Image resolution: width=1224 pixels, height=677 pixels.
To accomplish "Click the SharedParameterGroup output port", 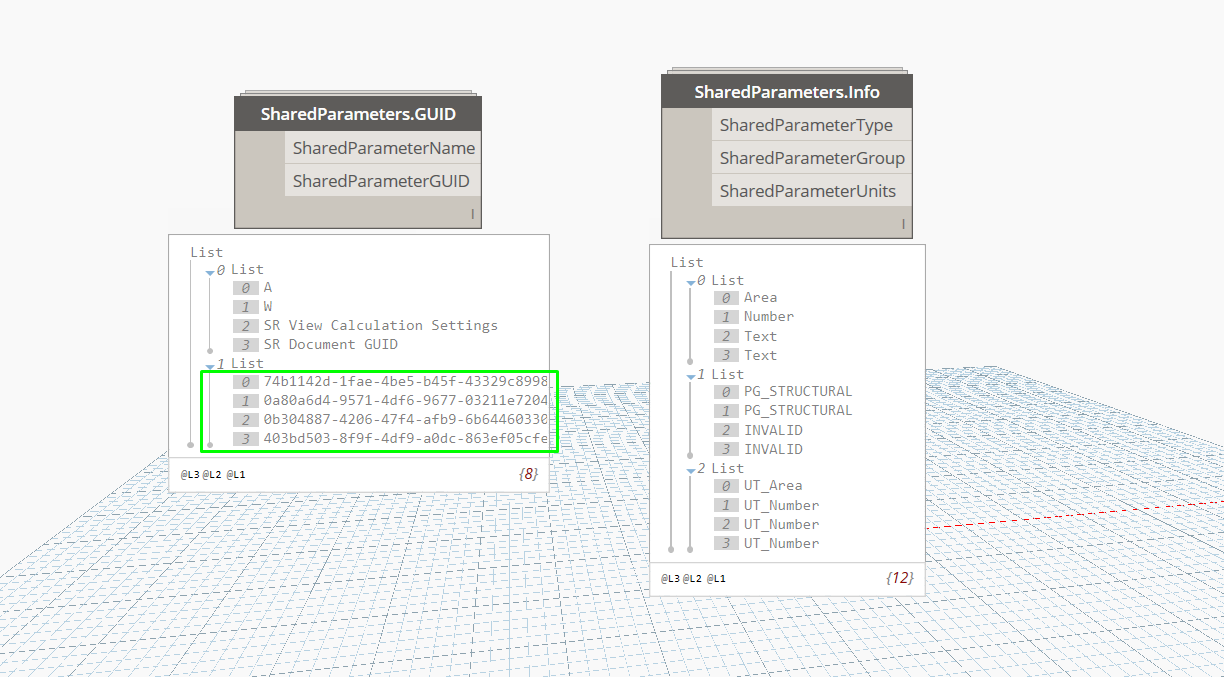I will pyautogui.click(x=811, y=158).
